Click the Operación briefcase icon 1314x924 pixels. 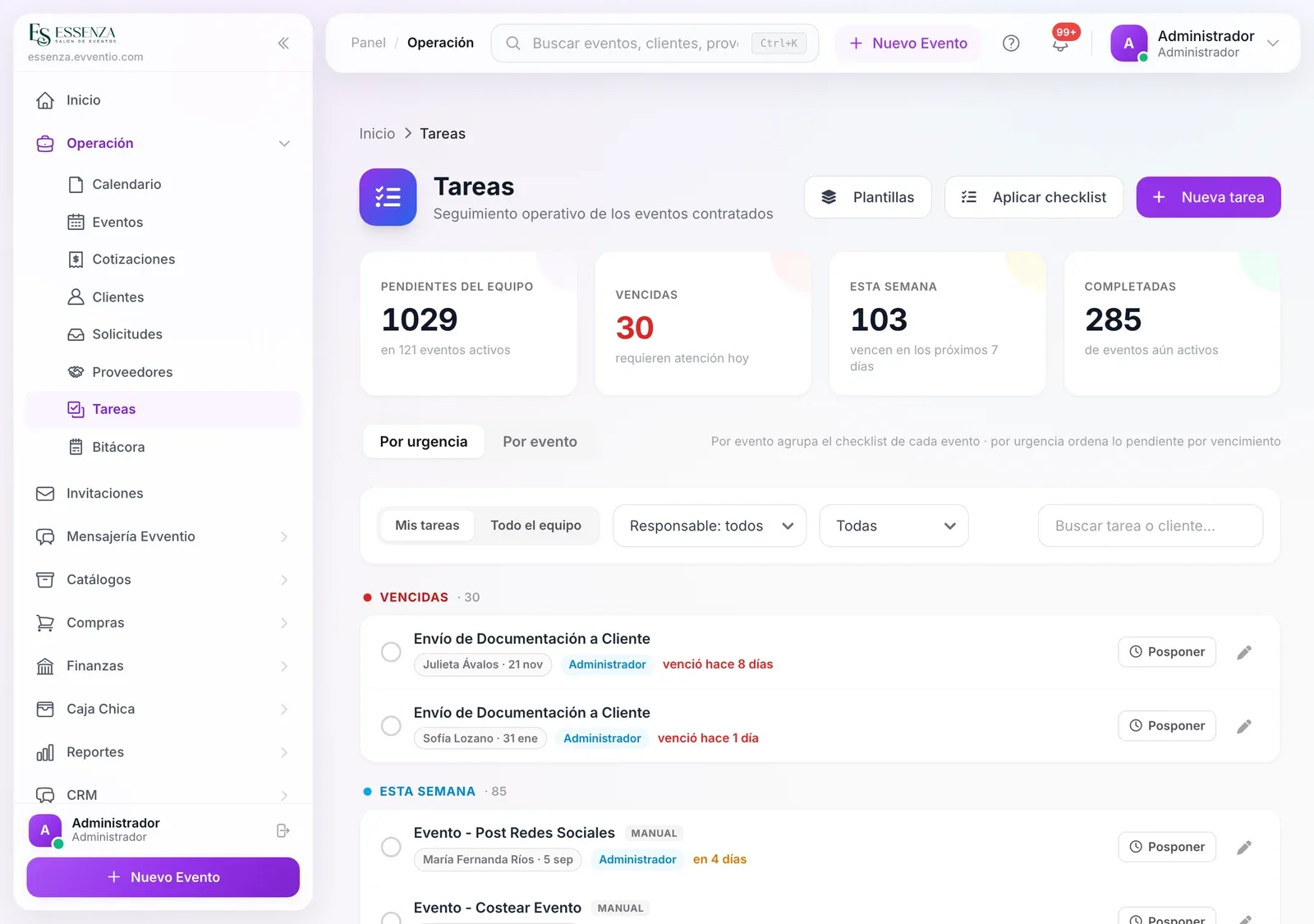point(45,144)
